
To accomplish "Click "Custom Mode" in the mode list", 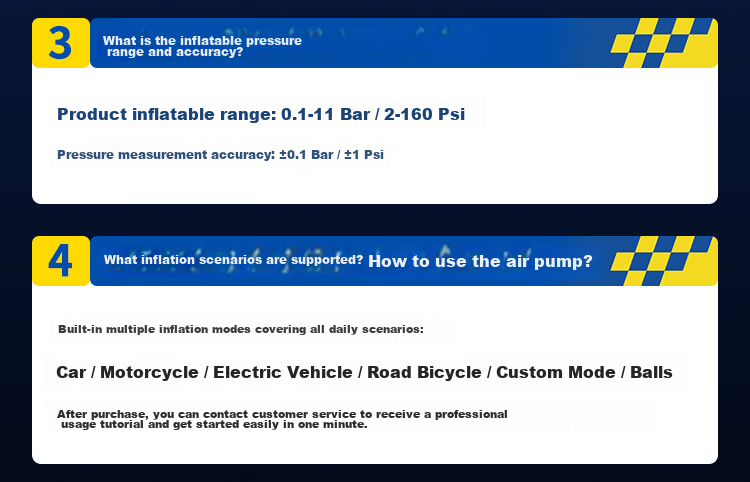I will 556,372.
